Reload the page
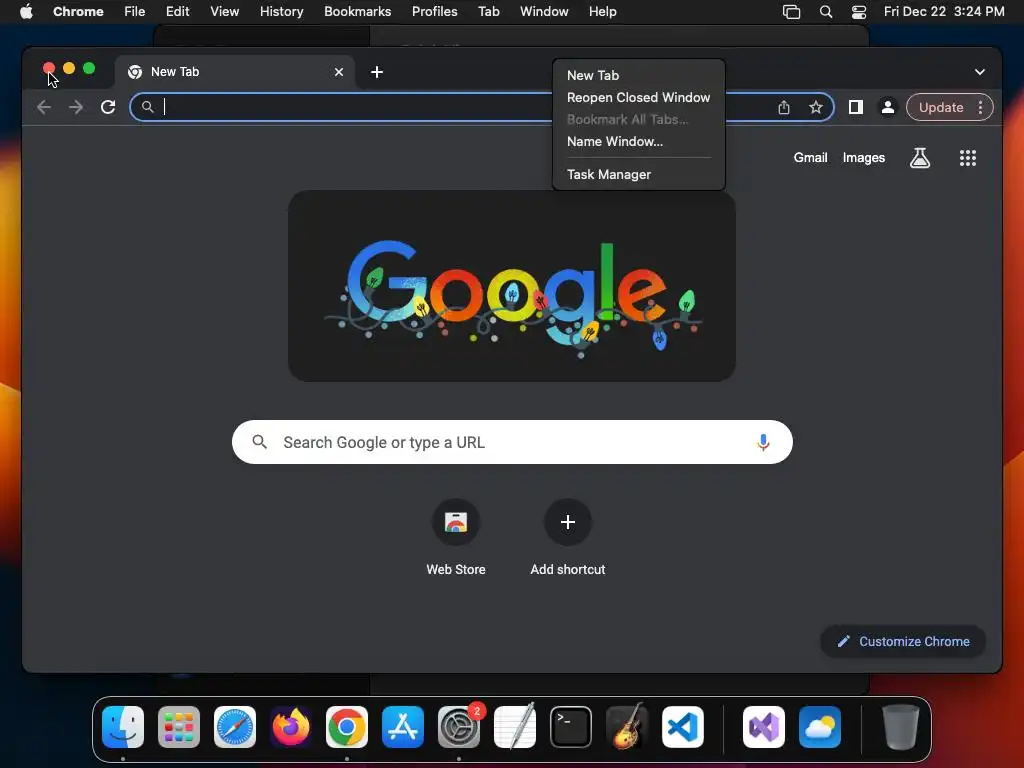 coord(108,107)
